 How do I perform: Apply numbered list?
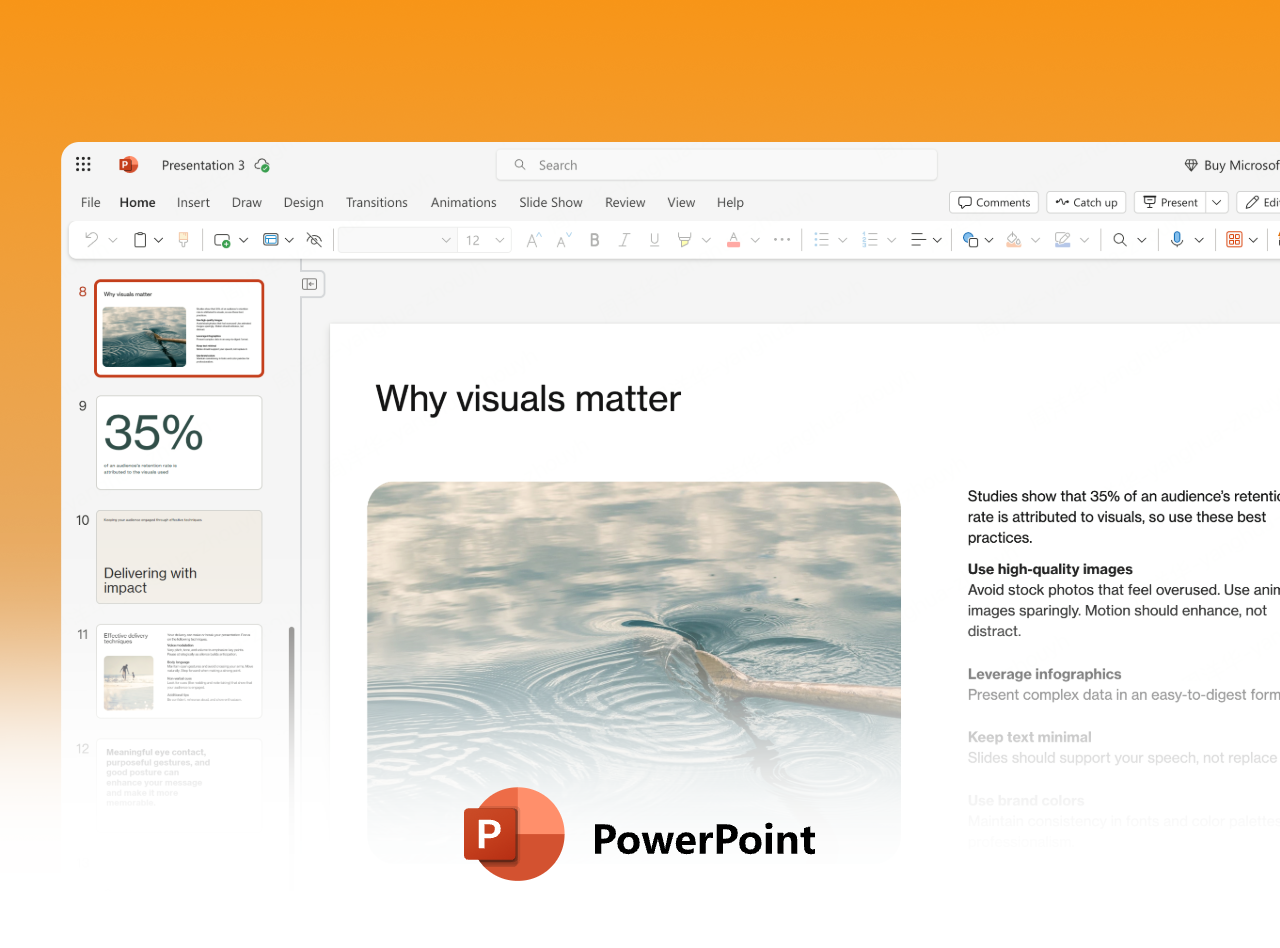[x=870, y=240]
